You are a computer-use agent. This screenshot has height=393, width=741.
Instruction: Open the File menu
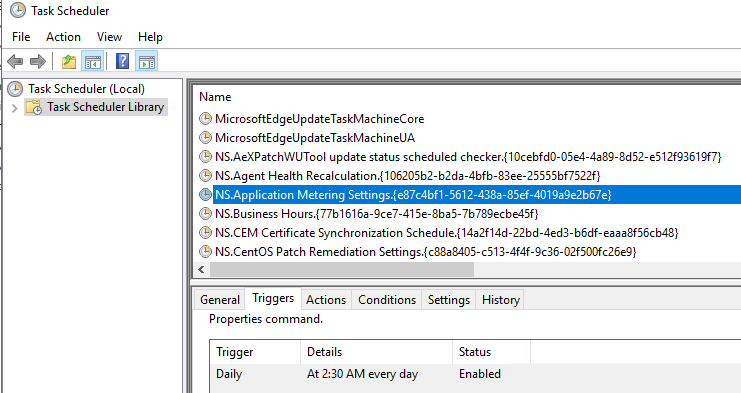click(21, 37)
